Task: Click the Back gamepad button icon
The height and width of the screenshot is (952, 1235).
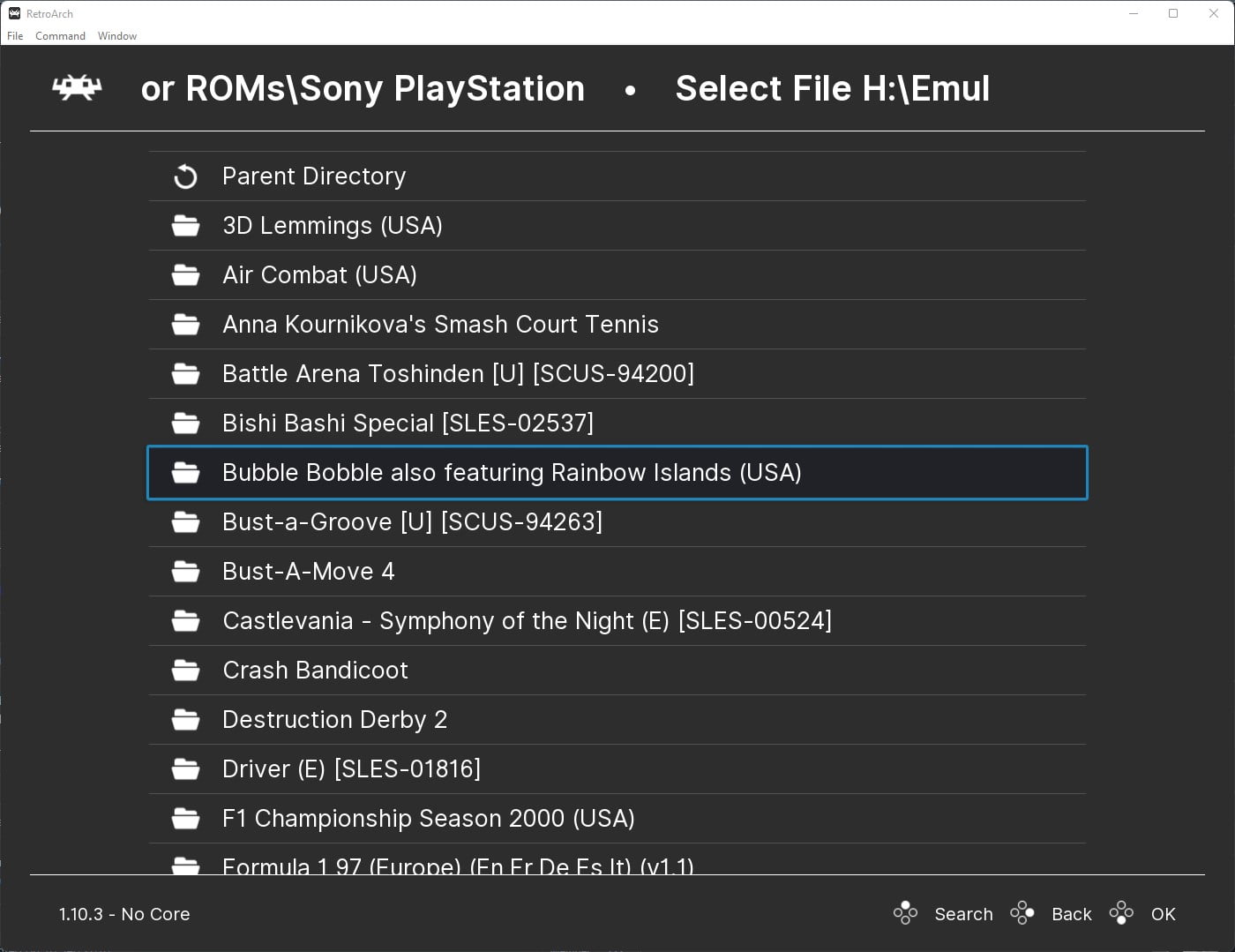Action: (1022, 913)
